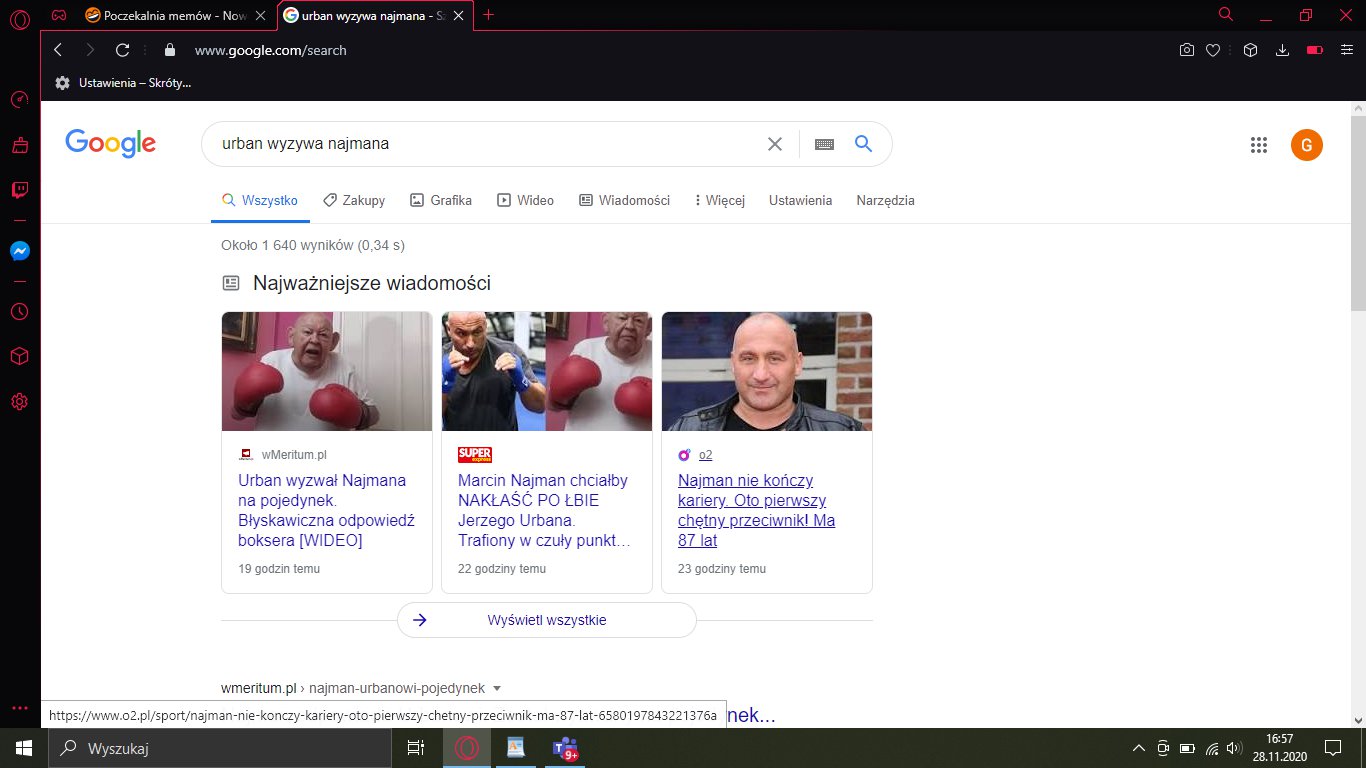Open extensions cube in address bar
The height and width of the screenshot is (768, 1366).
(x=1250, y=50)
